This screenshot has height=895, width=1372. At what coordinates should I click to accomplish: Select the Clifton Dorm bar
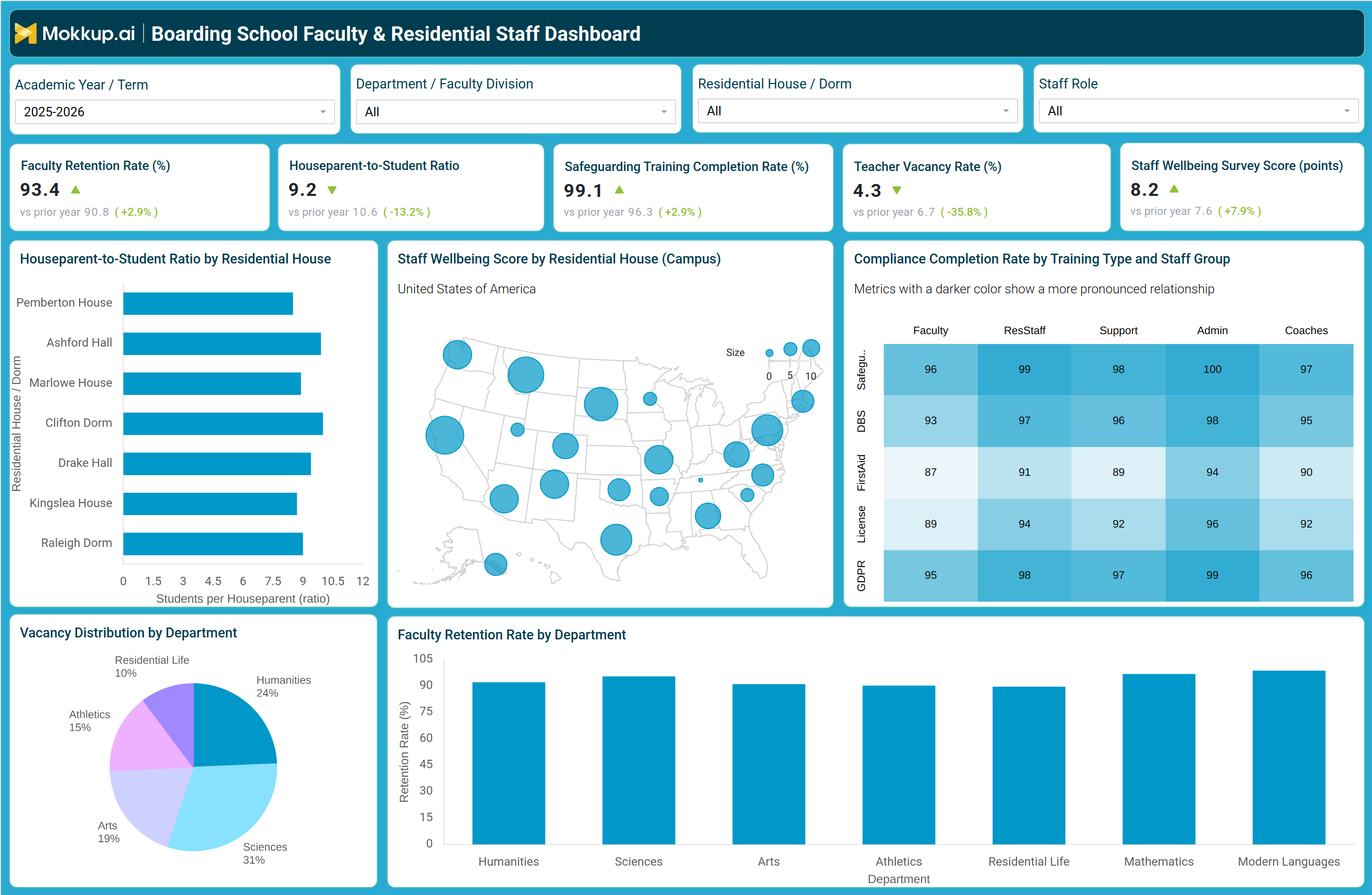pos(223,424)
